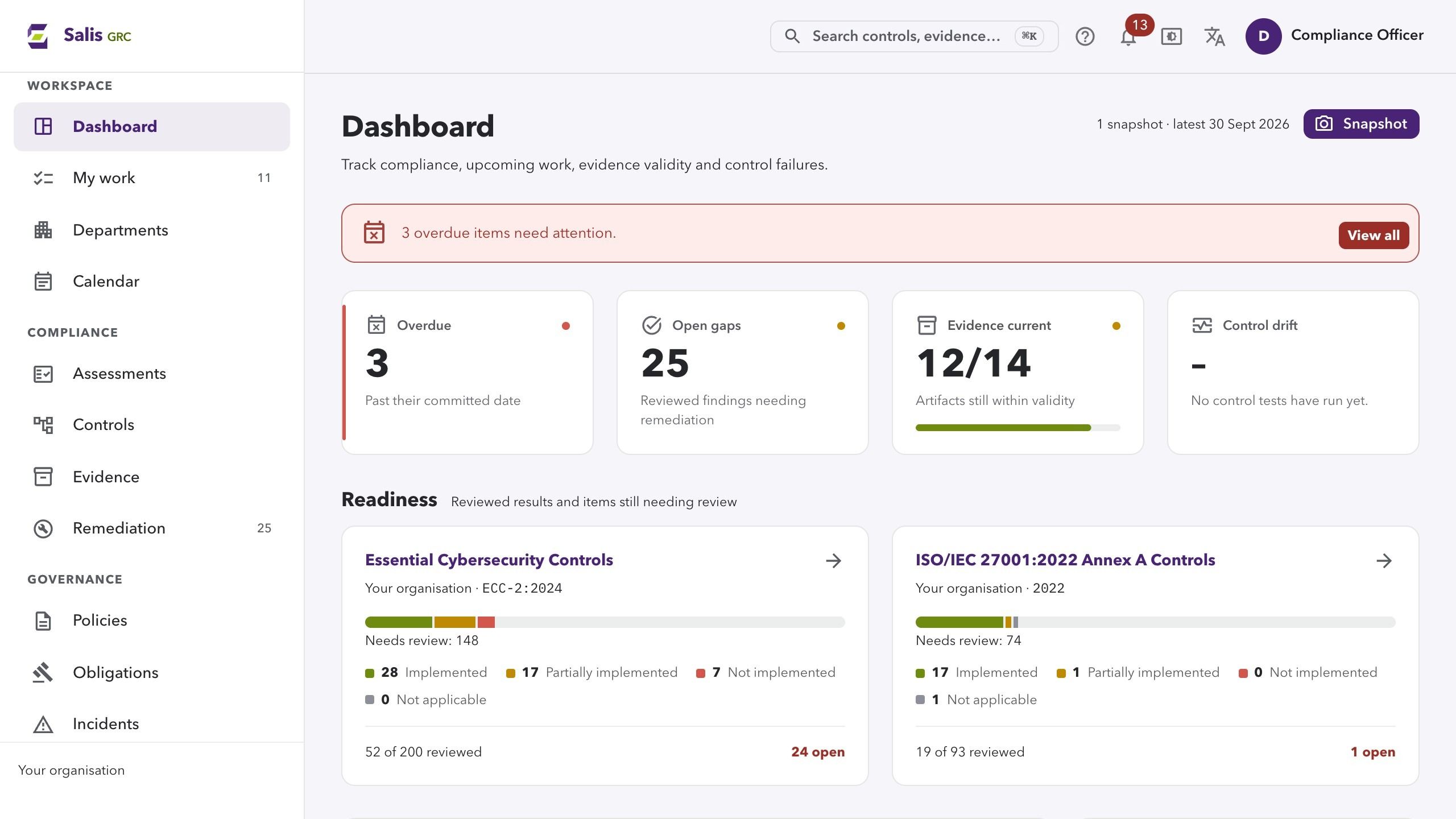1456x819 pixels.
Task: Click the Dashboard sidebar icon
Action: [x=43, y=126]
